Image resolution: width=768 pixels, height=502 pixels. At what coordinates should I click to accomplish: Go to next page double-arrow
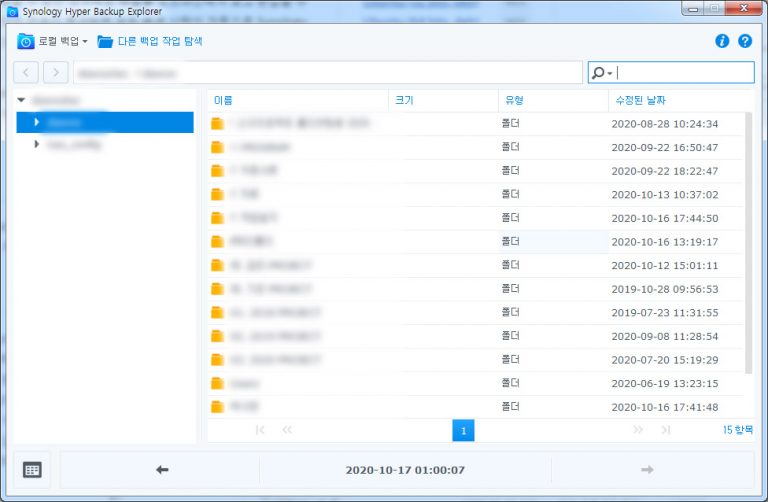pos(638,430)
